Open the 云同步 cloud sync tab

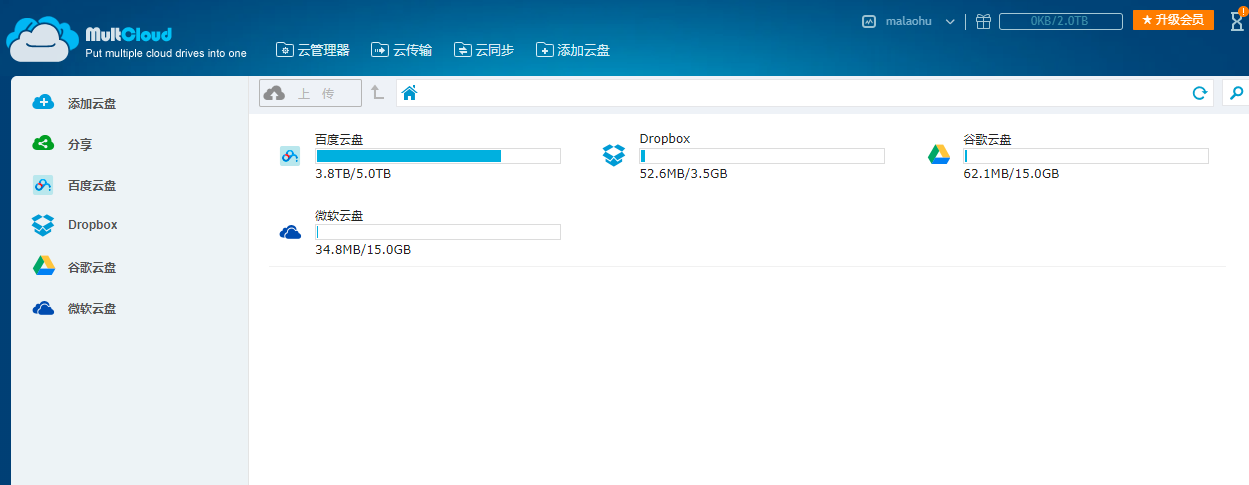coord(484,49)
